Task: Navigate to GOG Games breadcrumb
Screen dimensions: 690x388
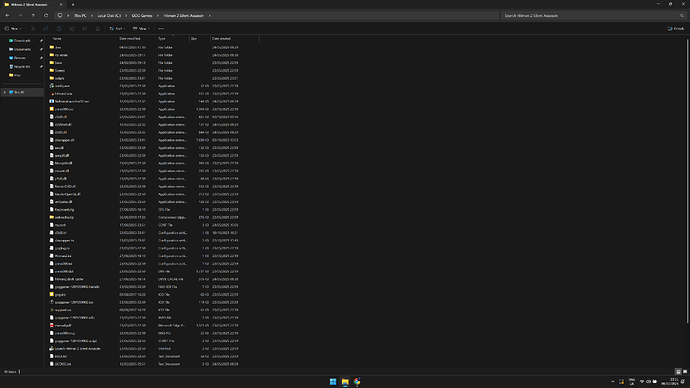Action: 142,15
